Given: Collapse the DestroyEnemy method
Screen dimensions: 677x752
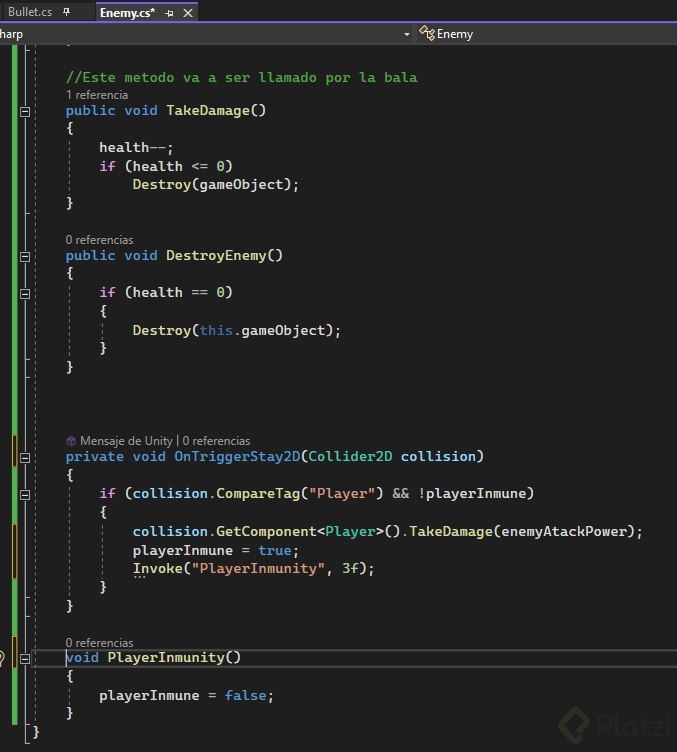Looking at the screenshot, I should 25,257.
